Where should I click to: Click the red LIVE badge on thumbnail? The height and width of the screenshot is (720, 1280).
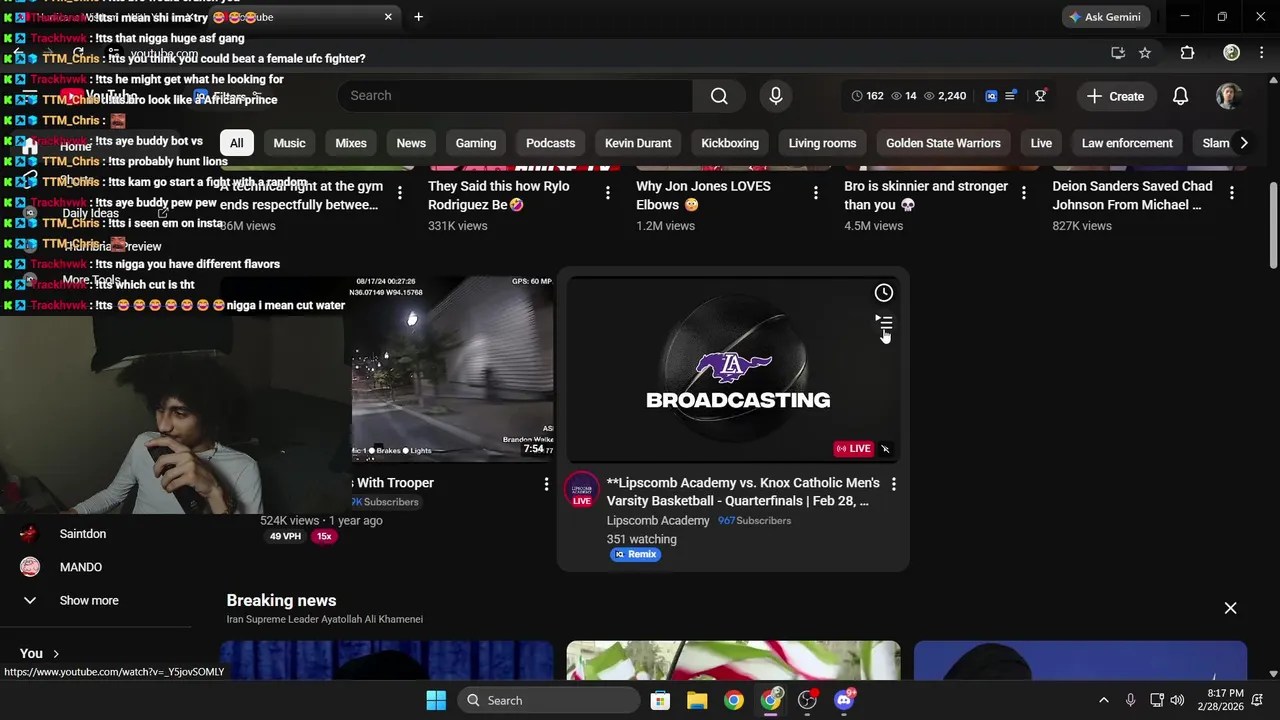[854, 449]
